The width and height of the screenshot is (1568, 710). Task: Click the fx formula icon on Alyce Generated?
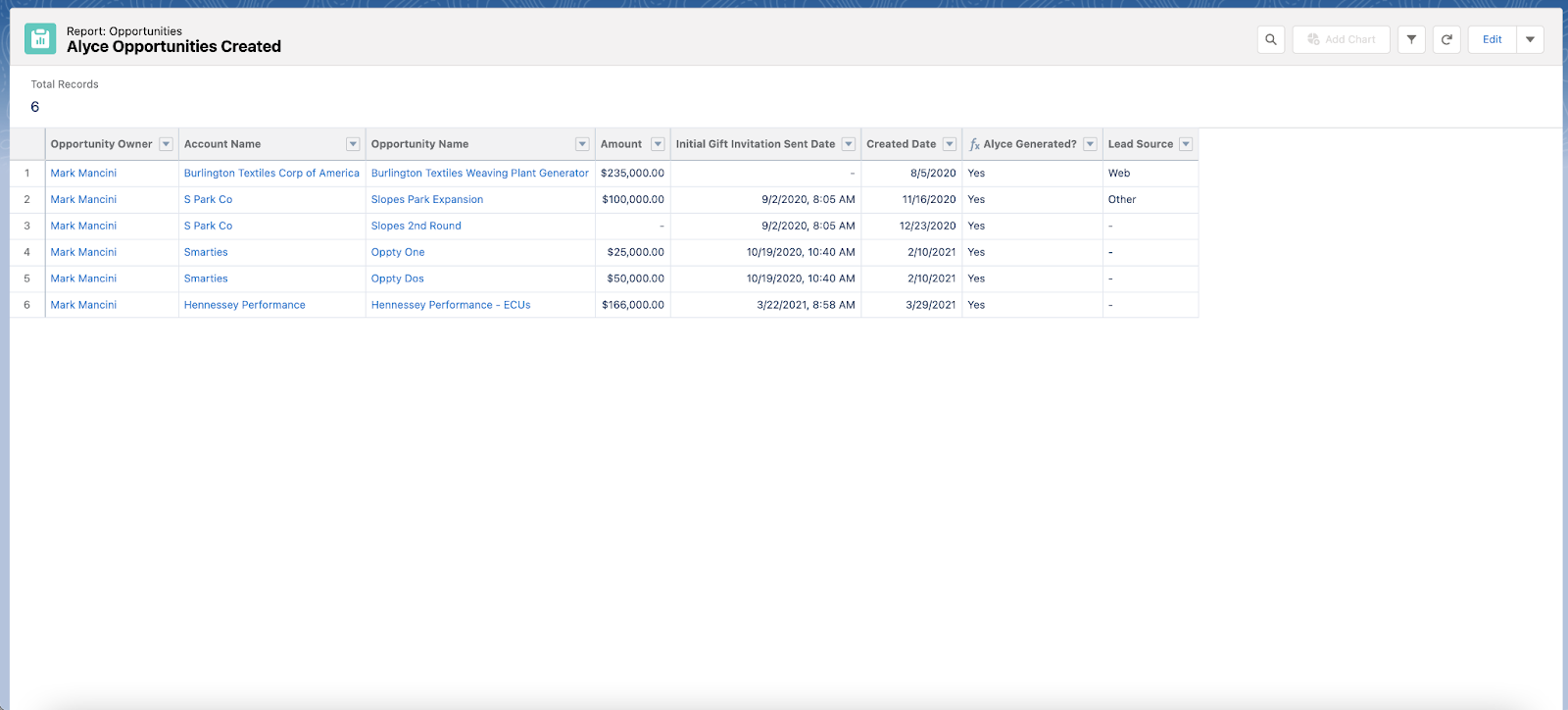(974, 144)
